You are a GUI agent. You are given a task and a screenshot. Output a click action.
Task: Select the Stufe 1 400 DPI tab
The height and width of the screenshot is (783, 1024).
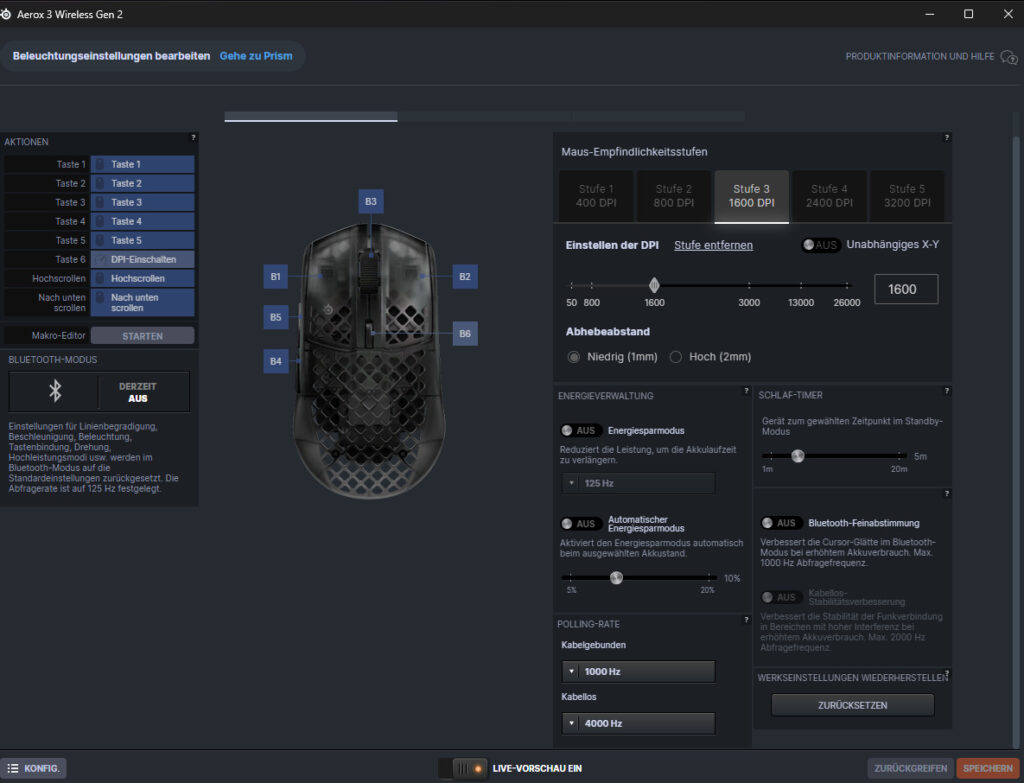click(596, 195)
